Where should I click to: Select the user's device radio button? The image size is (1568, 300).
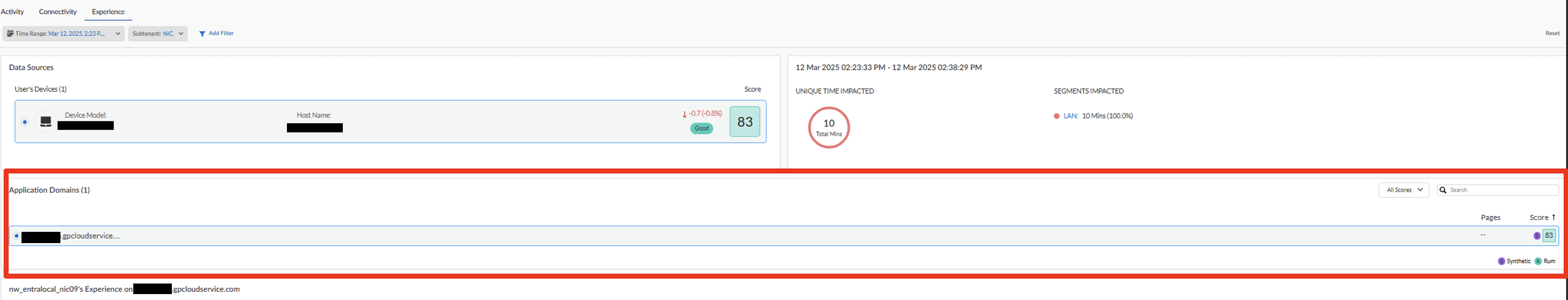[x=25, y=122]
